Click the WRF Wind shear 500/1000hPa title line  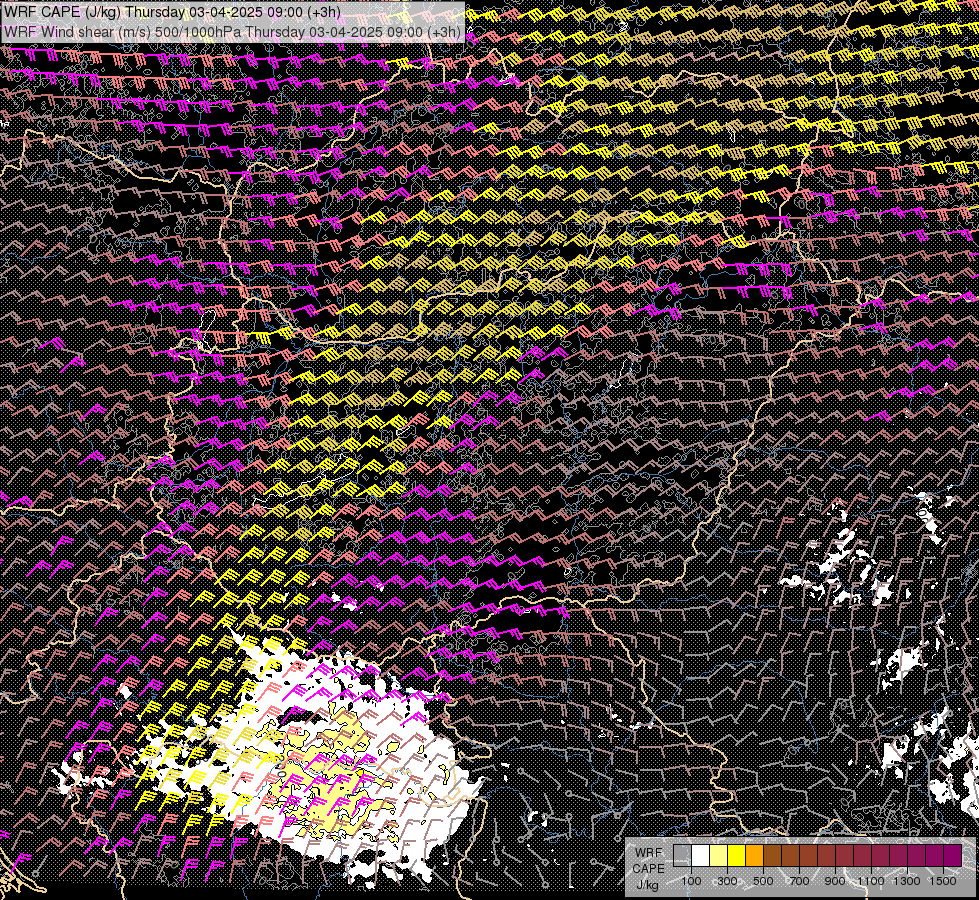click(x=232, y=32)
